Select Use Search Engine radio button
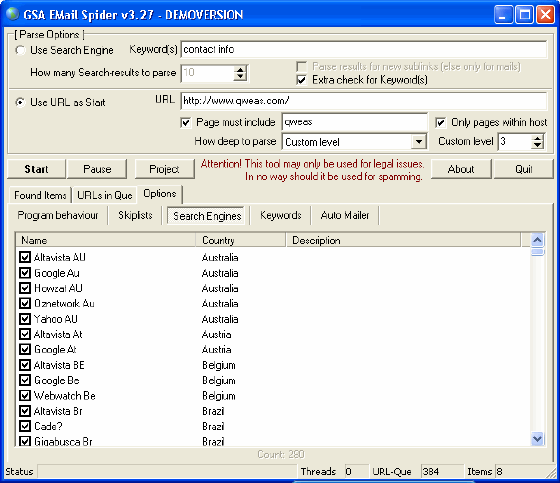The height and width of the screenshot is (483, 560). (x=20, y=50)
